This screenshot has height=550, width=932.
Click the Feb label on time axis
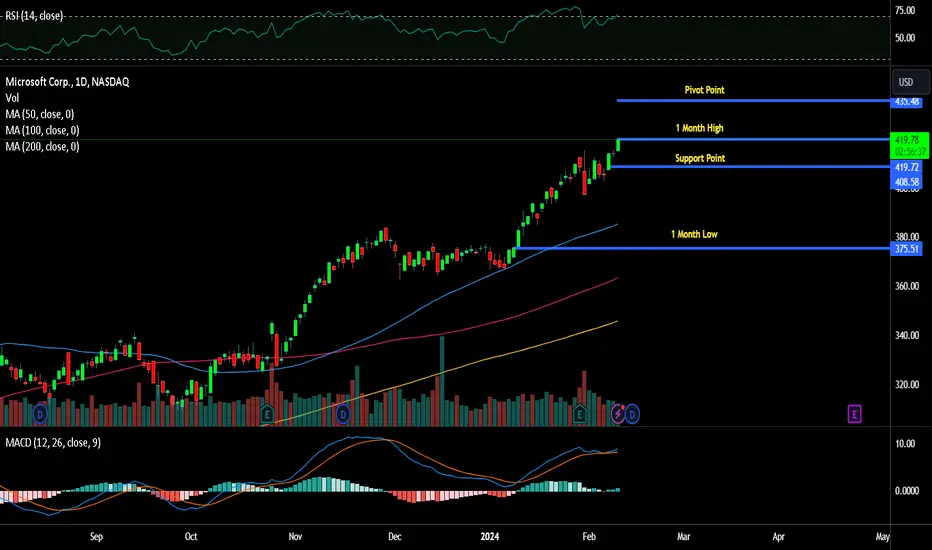589,536
